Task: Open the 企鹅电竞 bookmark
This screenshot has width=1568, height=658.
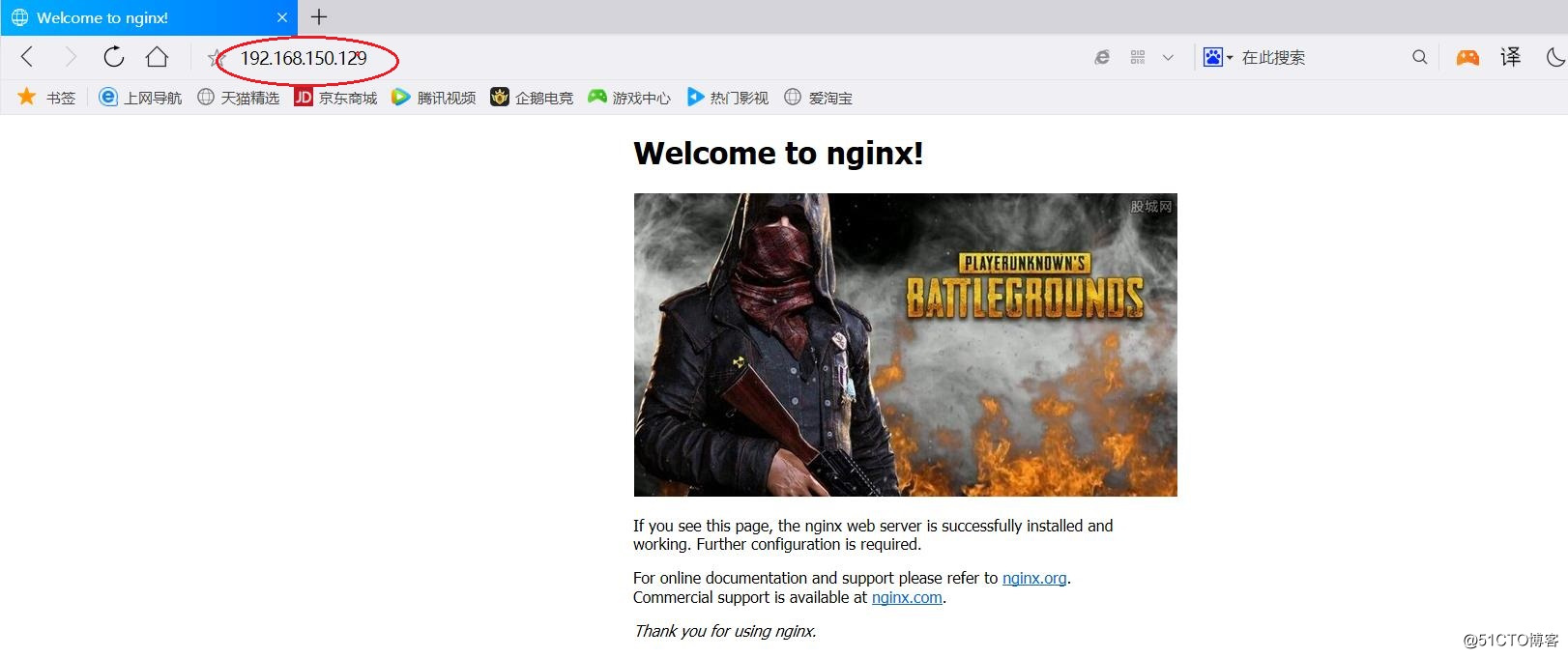Action: pos(532,98)
